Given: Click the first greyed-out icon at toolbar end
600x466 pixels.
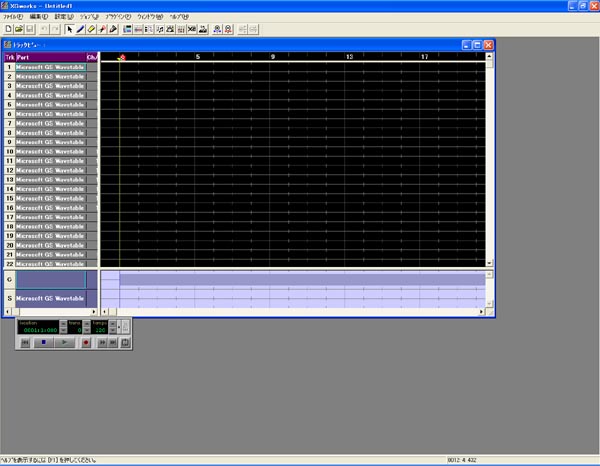Looking at the screenshot, I should [x=242, y=29].
